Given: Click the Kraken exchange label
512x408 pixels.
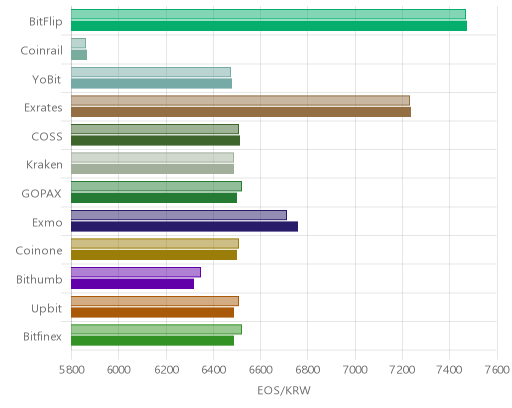Looking at the screenshot, I should pyautogui.click(x=44, y=164).
